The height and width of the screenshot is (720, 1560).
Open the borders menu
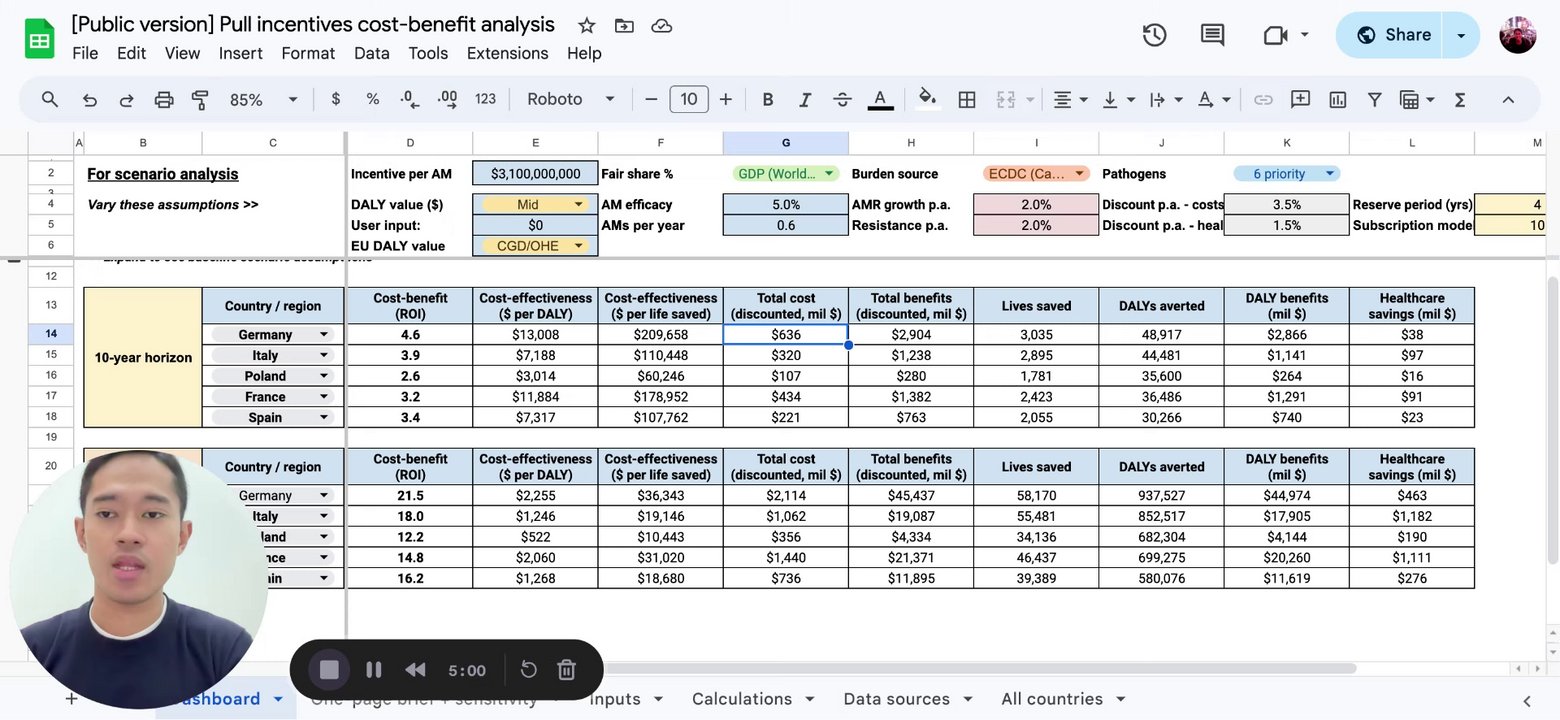point(967,99)
